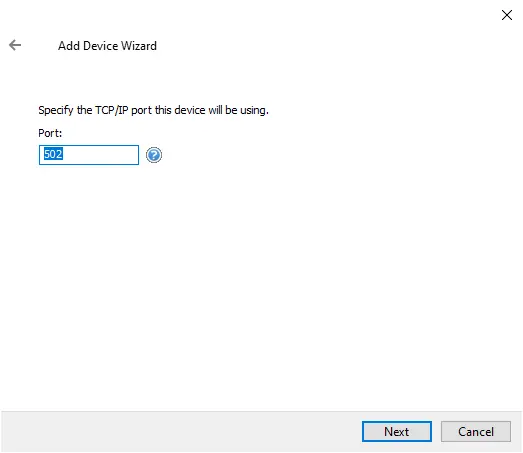Select the back navigation arrow
The width and height of the screenshot is (523, 453).
click(x=15, y=45)
